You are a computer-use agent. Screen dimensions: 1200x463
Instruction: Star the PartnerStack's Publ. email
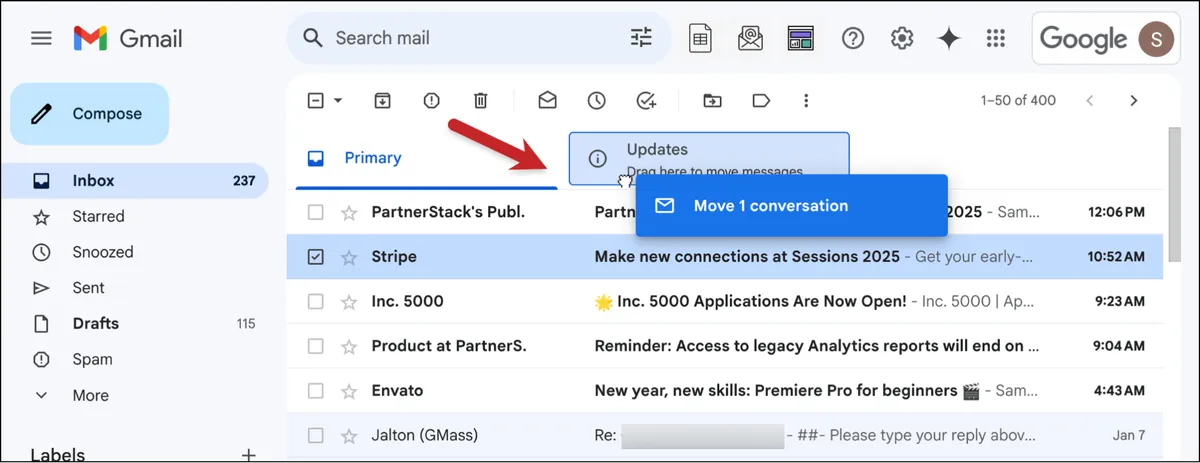pyautogui.click(x=349, y=212)
